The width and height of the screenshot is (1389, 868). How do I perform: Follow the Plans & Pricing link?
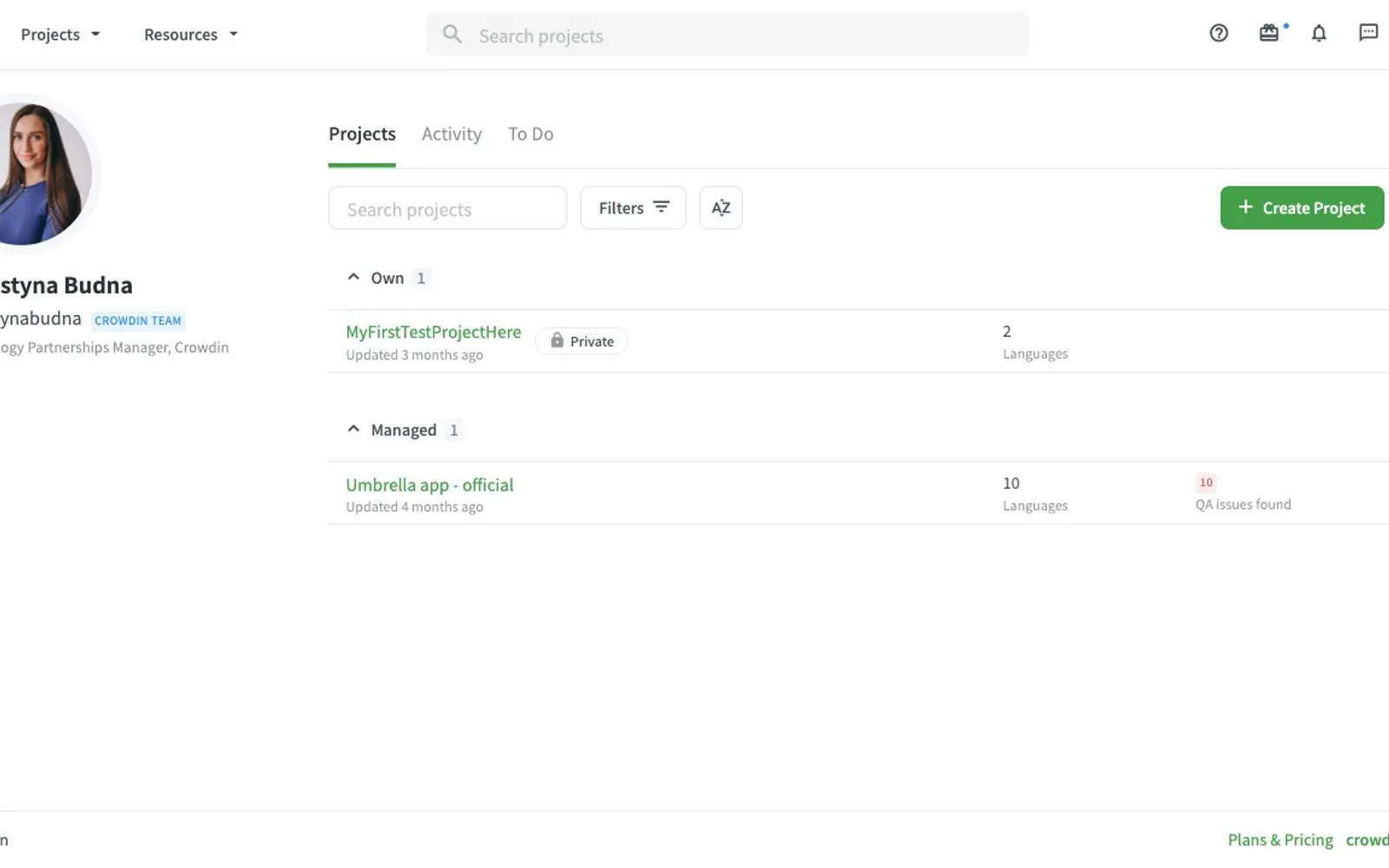pos(1280,839)
